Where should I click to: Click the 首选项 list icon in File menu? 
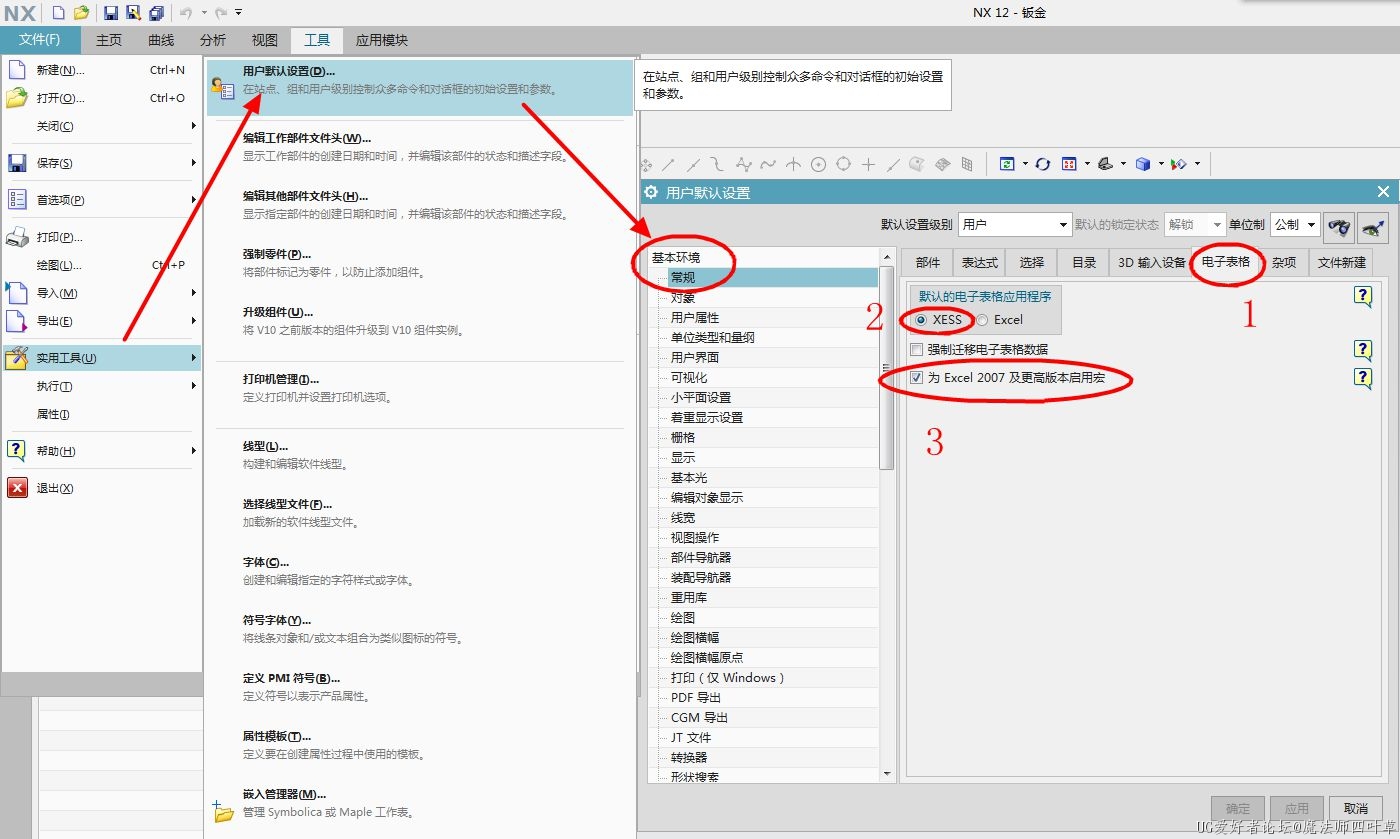(x=17, y=200)
